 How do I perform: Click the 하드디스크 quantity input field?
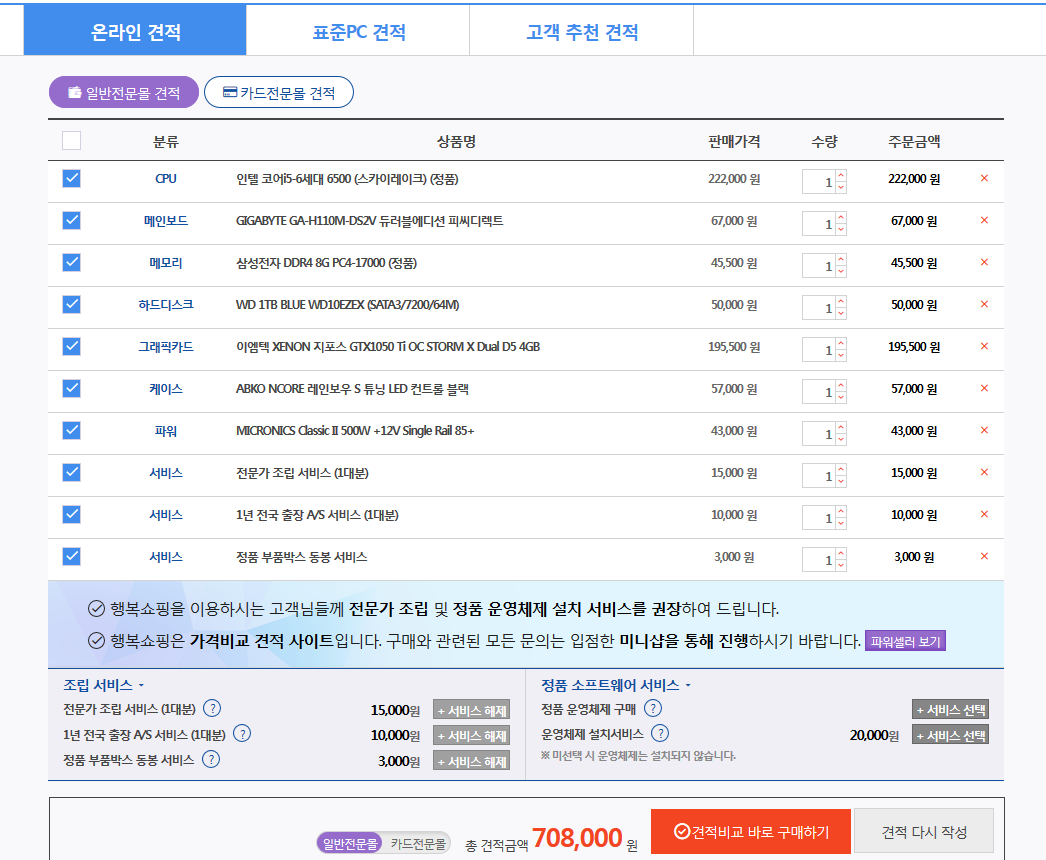(x=819, y=308)
